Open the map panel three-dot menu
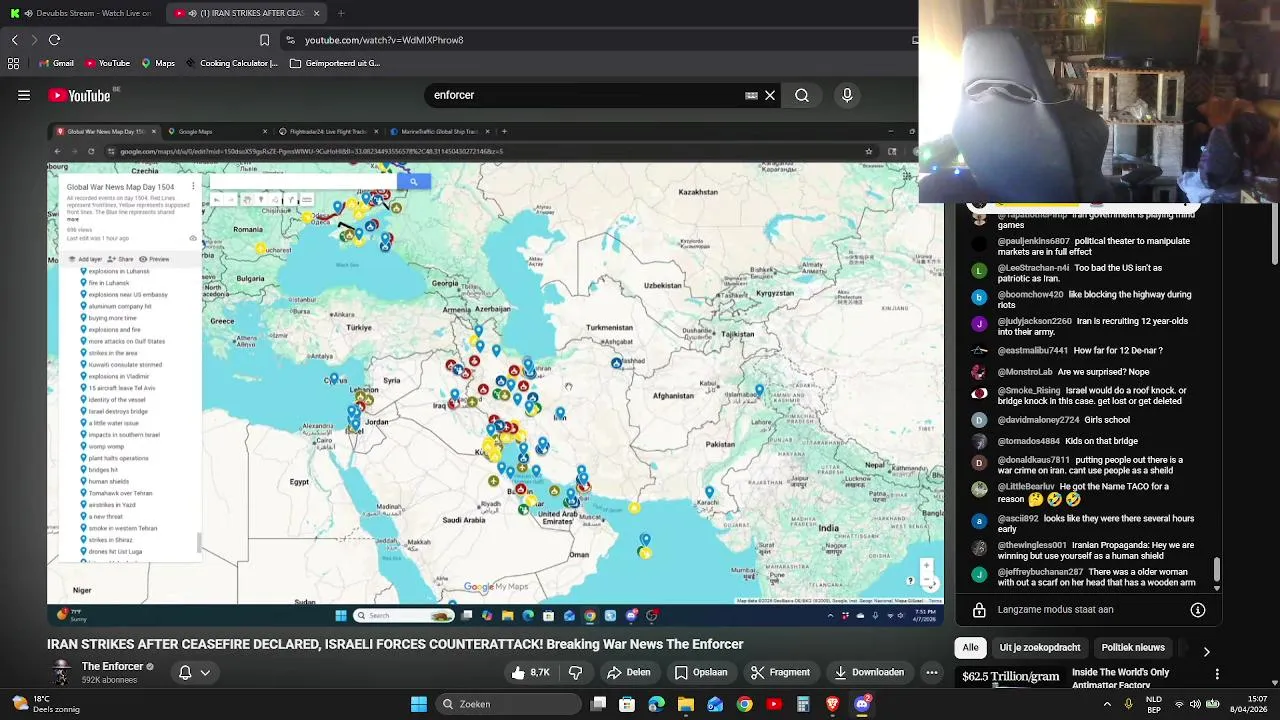This screenshot has width=1280, height=720. click(x=193, y=186)
